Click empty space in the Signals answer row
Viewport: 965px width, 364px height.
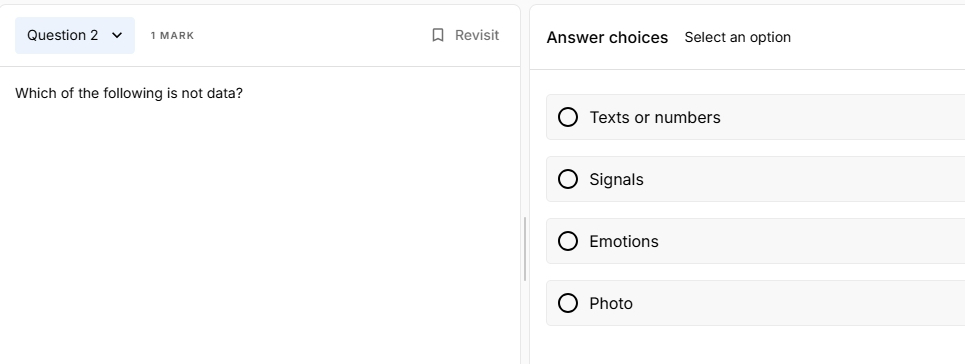pos(800,179)
